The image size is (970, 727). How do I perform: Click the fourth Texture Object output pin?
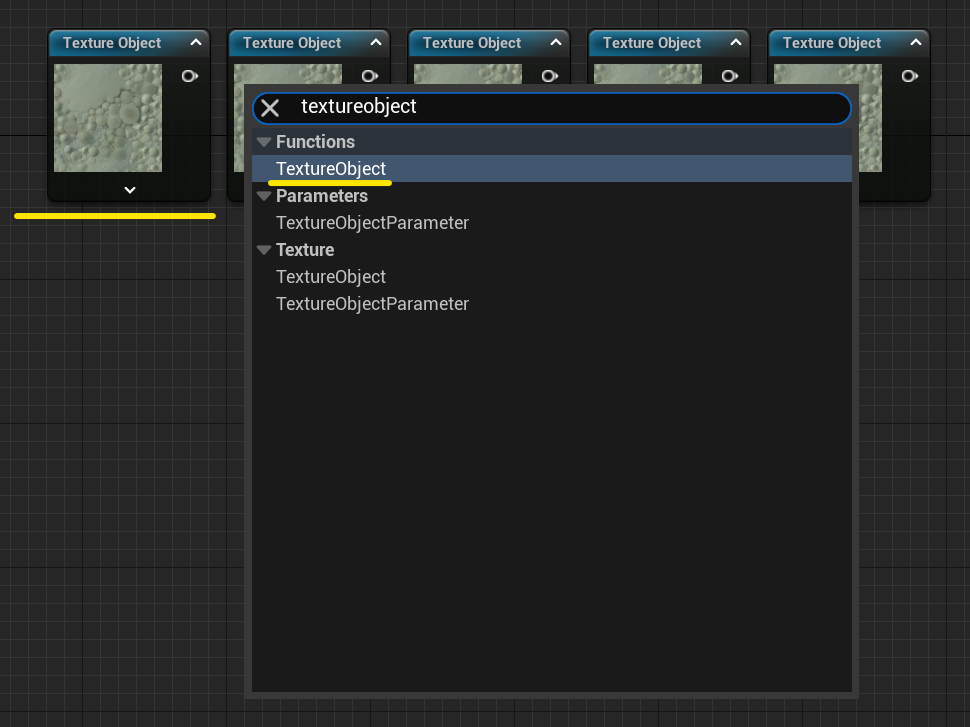click(729, 76)
